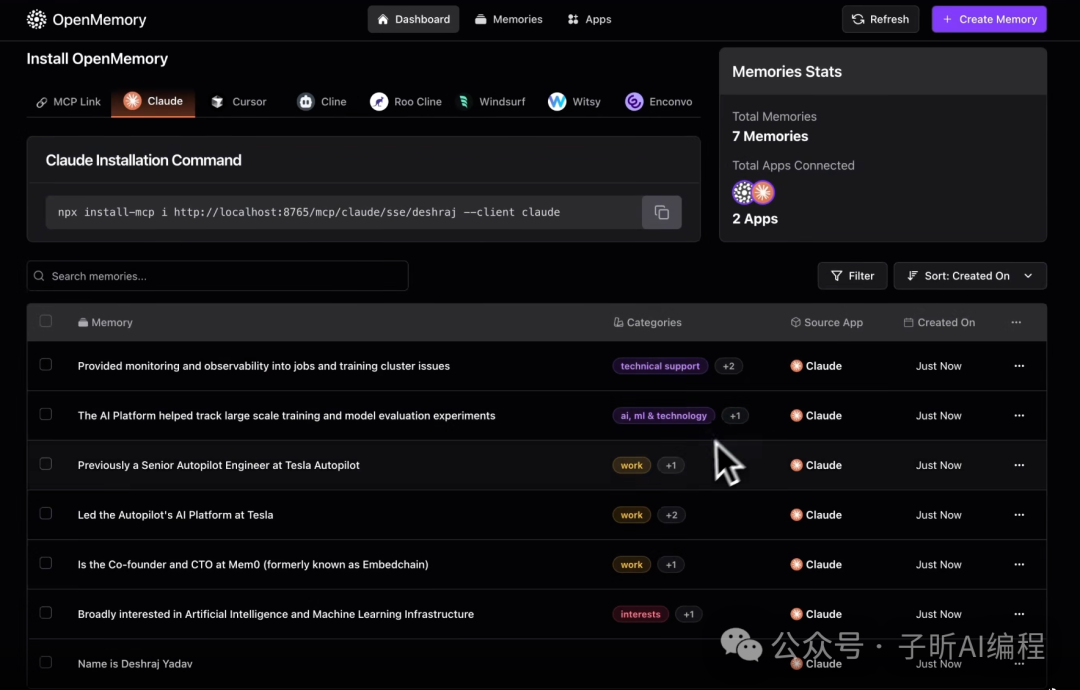Open the Filter options

[x=852, y=276]
